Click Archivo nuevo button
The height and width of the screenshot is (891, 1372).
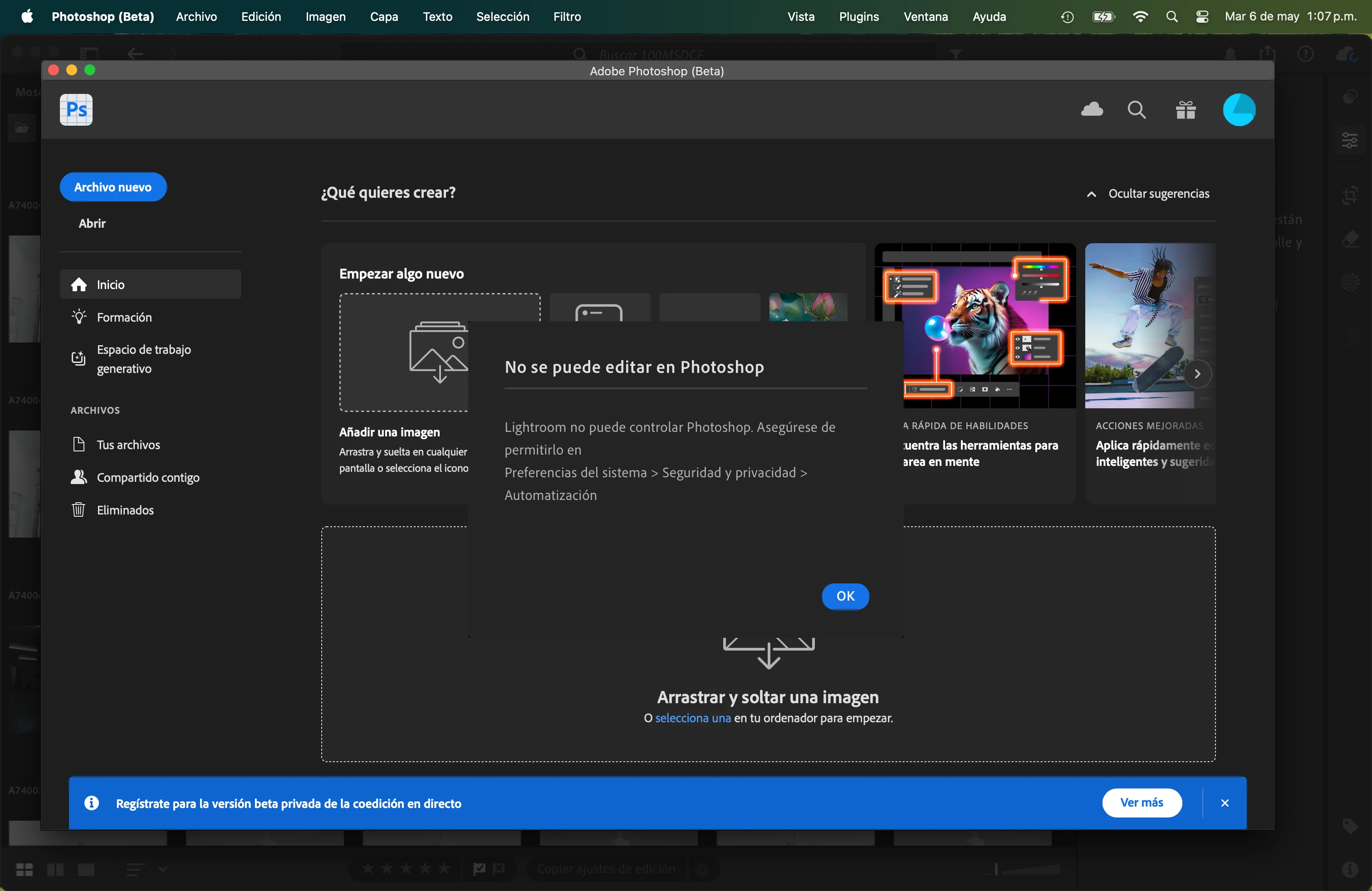(113, 187)
